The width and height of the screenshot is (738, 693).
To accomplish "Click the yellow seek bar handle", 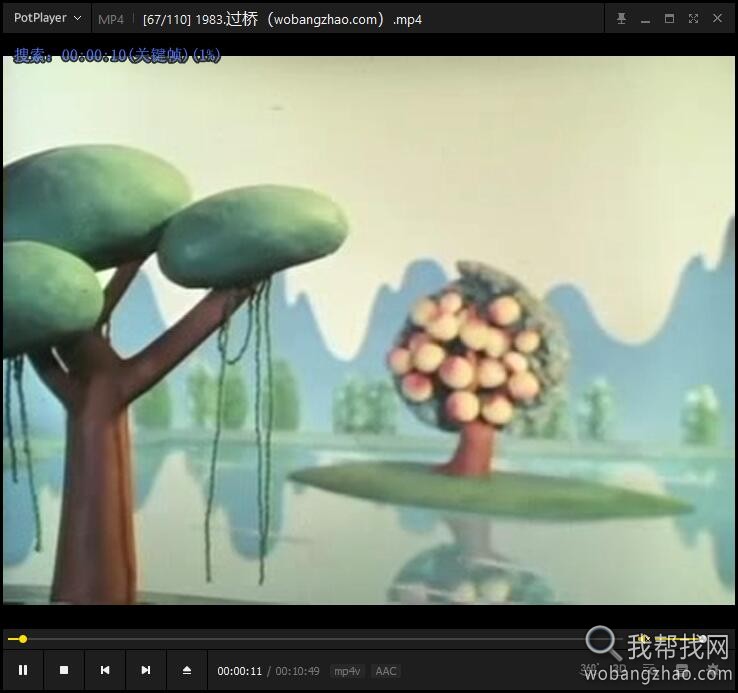I will coord(23,639).
